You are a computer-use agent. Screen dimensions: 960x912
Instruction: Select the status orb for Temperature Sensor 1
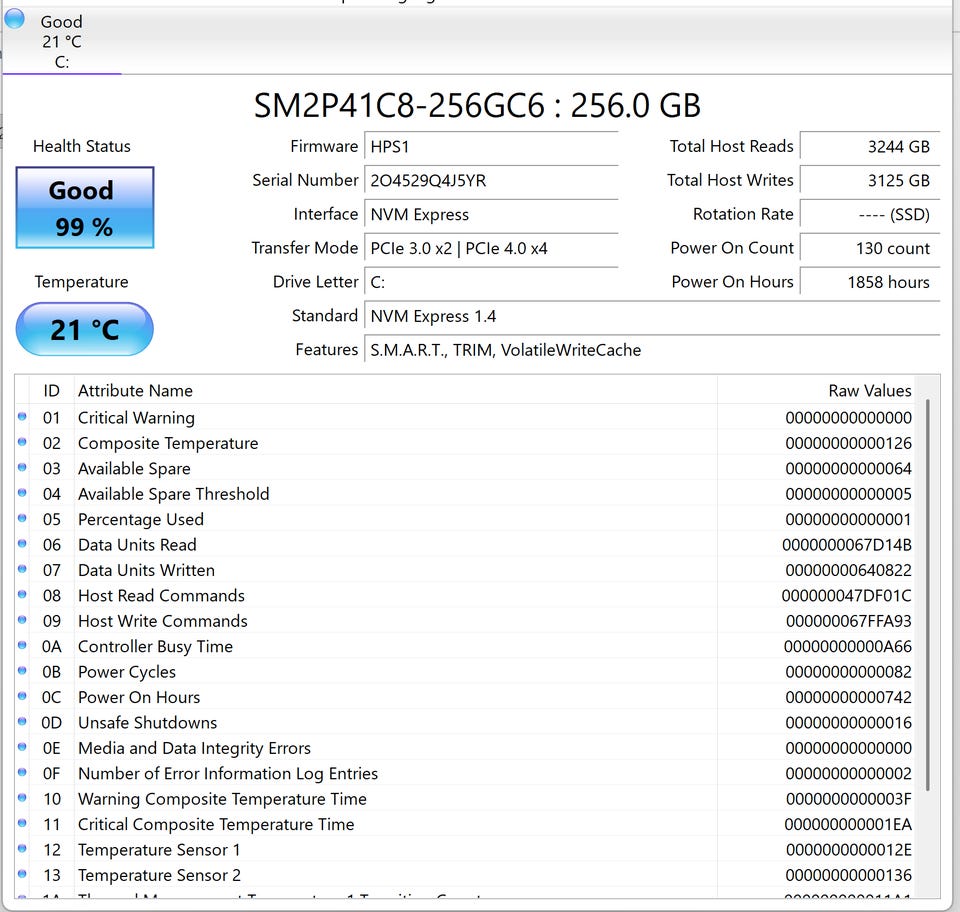[22, 848]
